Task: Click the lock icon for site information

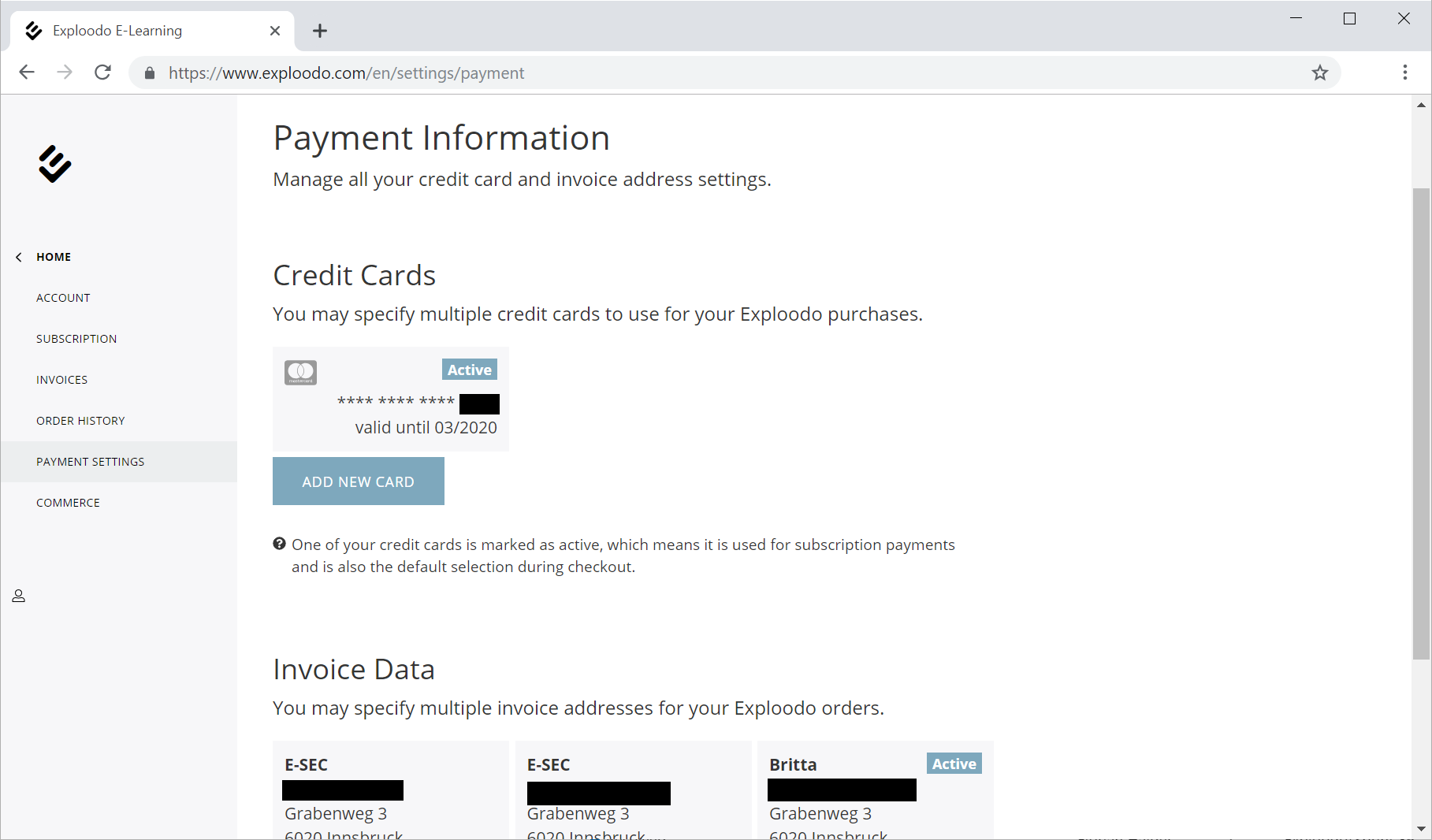Action: coord(150,73)
